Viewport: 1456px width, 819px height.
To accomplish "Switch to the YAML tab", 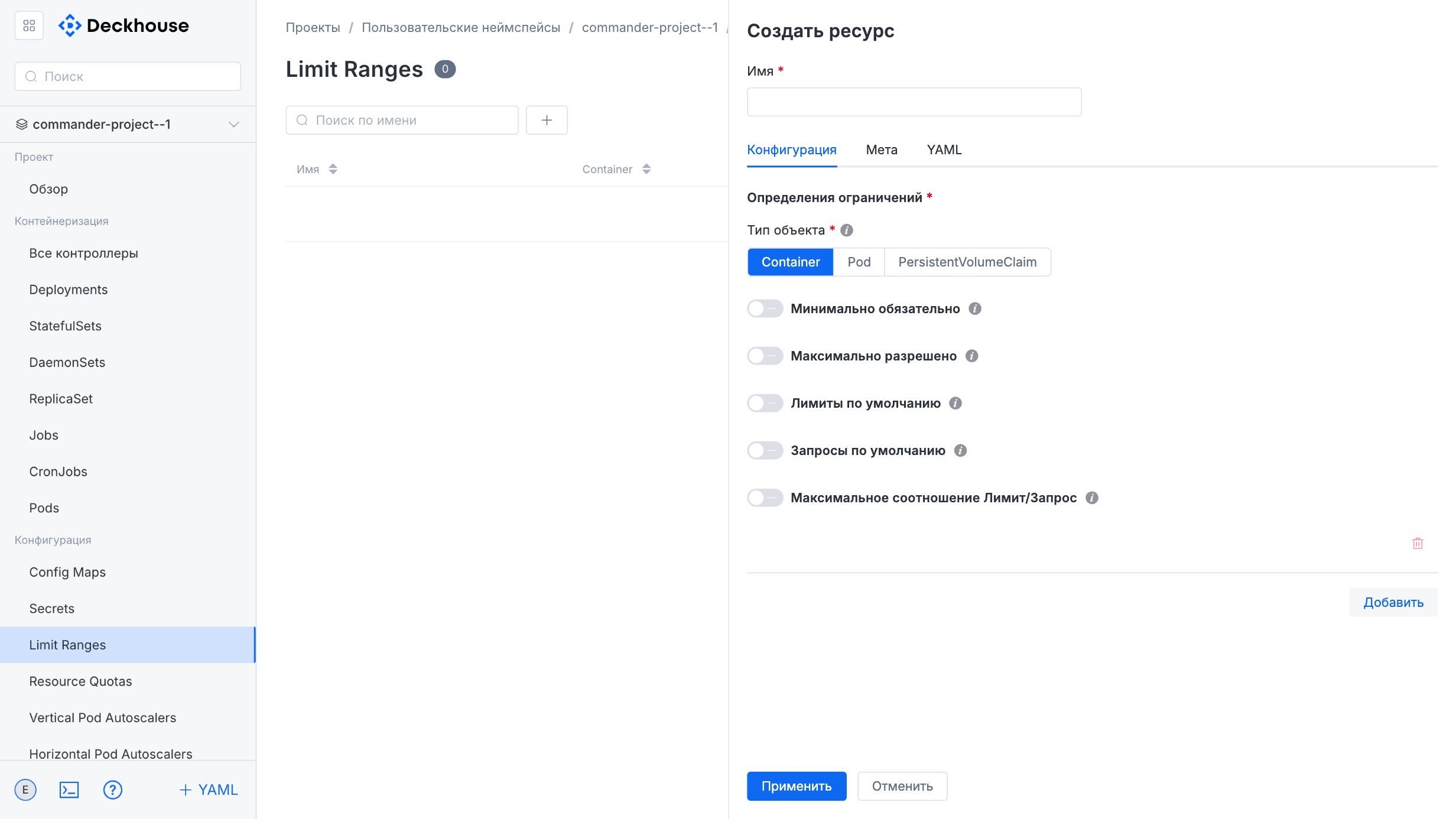I will (944, 149).
